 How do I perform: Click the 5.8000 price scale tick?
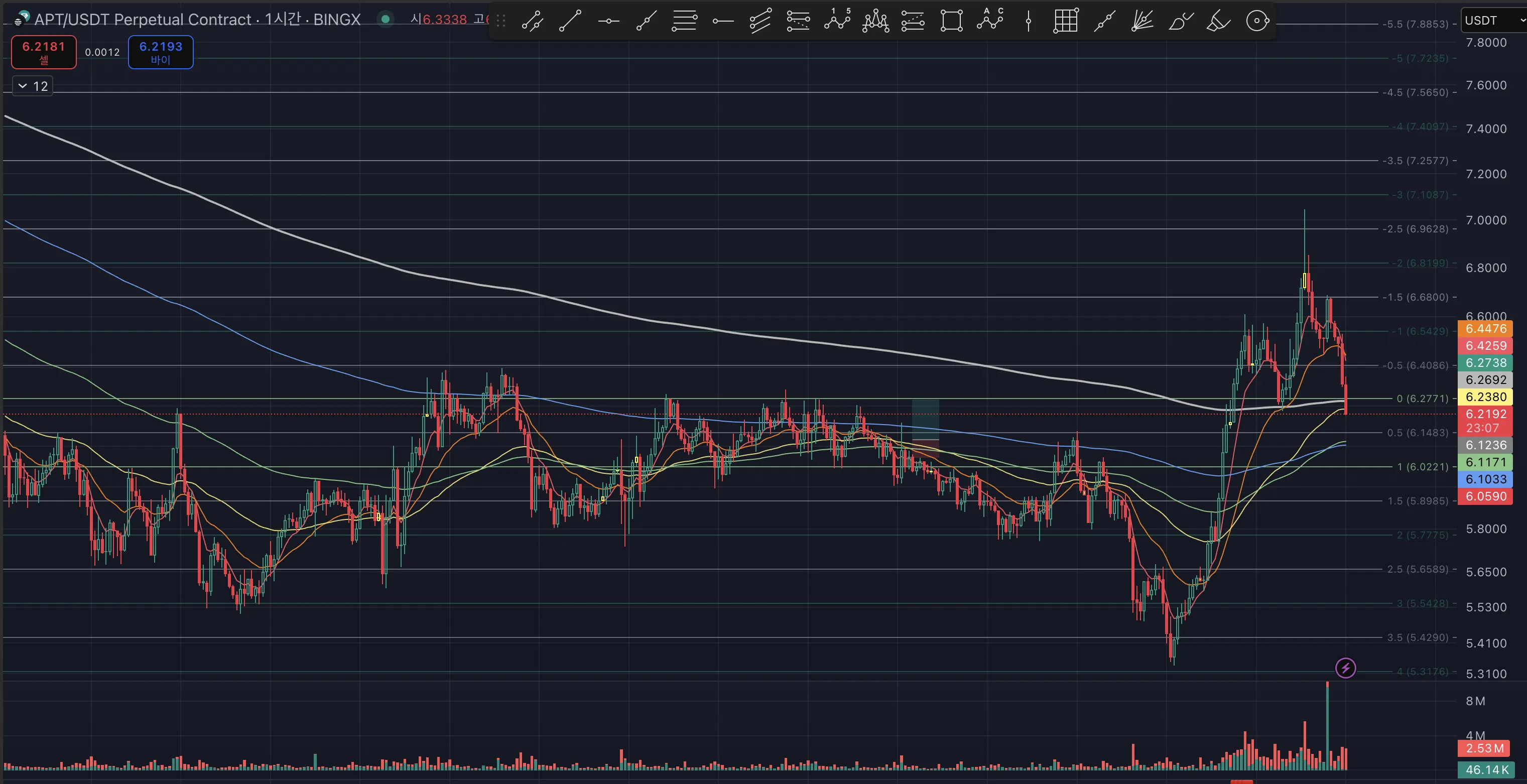coord(1485,529)
